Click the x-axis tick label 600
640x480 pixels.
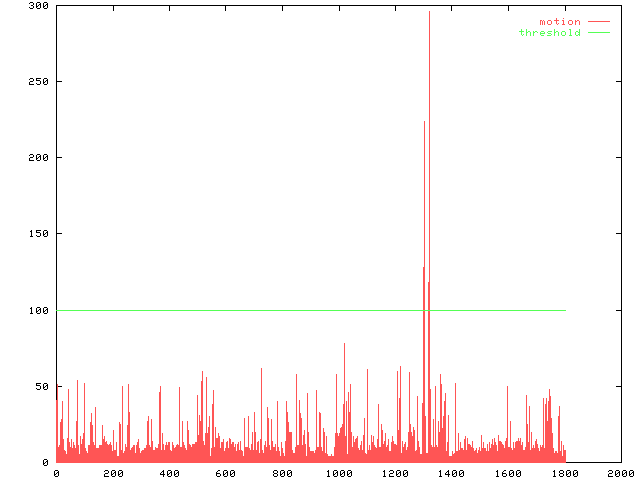(x=225, y=474)
